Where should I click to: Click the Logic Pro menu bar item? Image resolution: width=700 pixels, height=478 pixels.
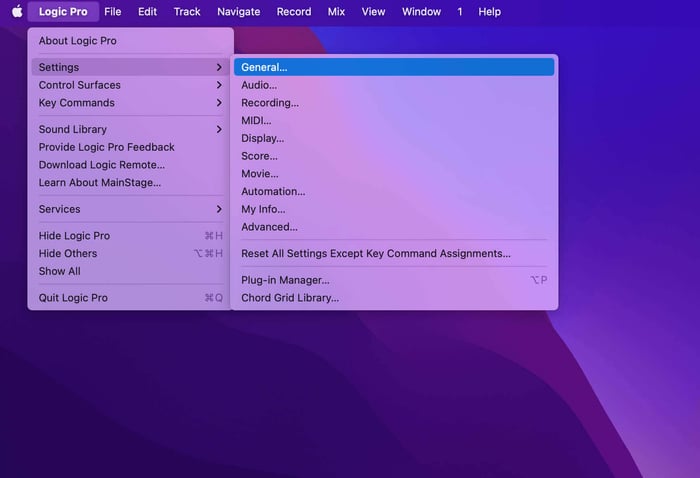pyautogui.click(x=63, y=12)
